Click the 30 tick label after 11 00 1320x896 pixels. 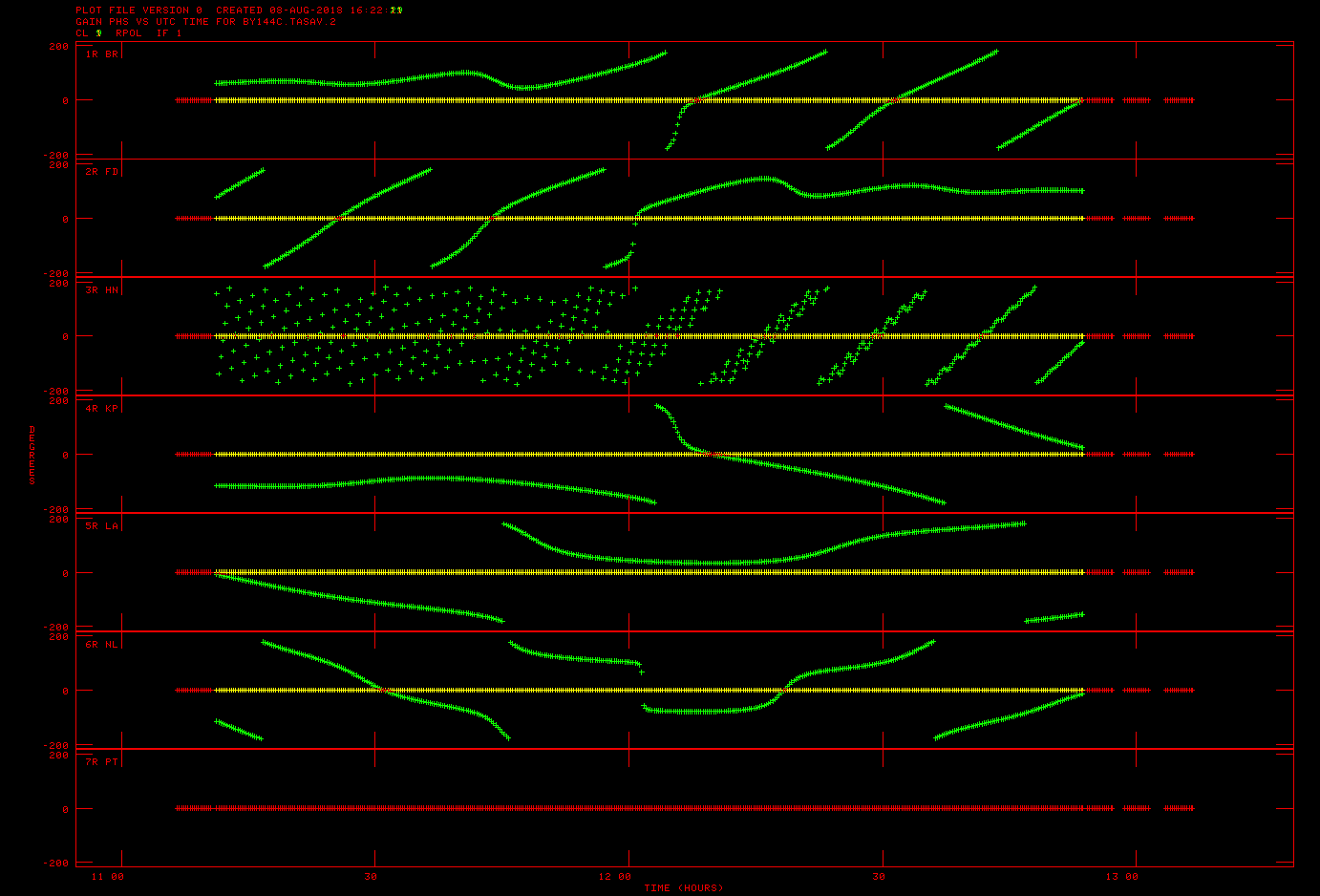(371, 876)
